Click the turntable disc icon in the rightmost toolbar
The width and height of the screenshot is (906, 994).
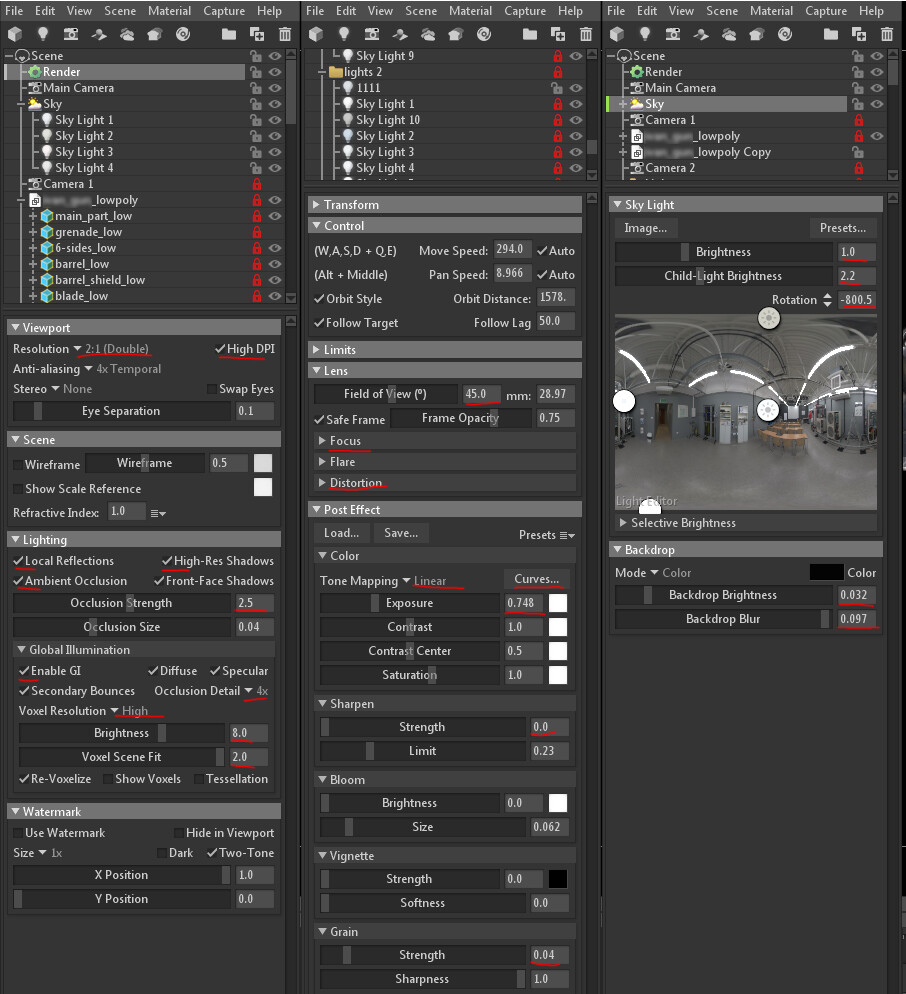785,34
